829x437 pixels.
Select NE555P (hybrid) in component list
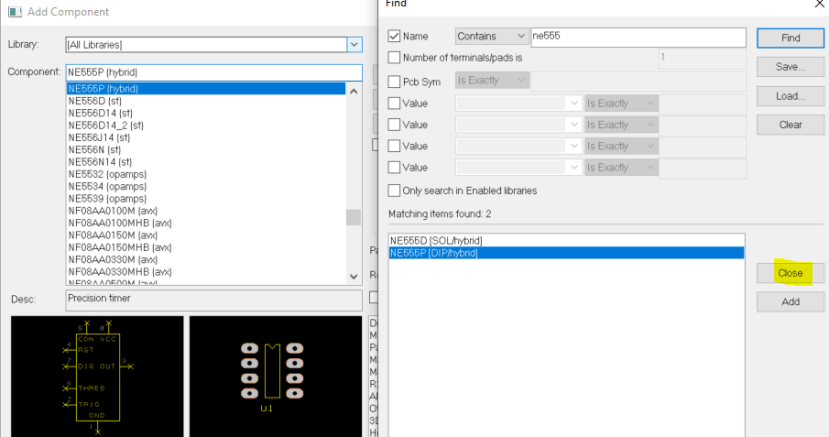206,88
